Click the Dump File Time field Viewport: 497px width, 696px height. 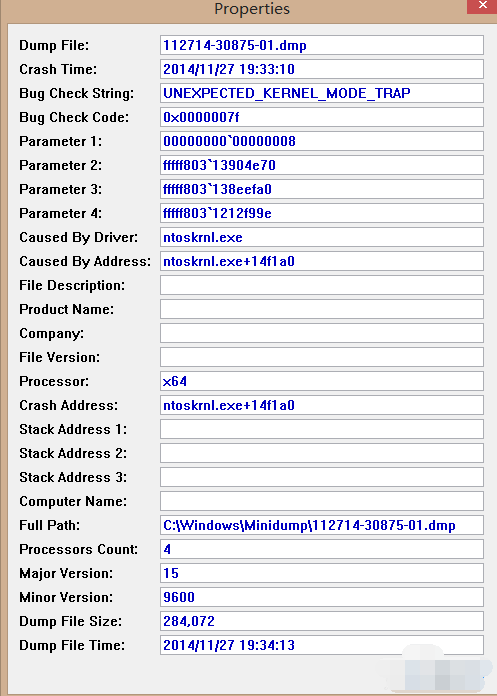(x=322, y=645)
